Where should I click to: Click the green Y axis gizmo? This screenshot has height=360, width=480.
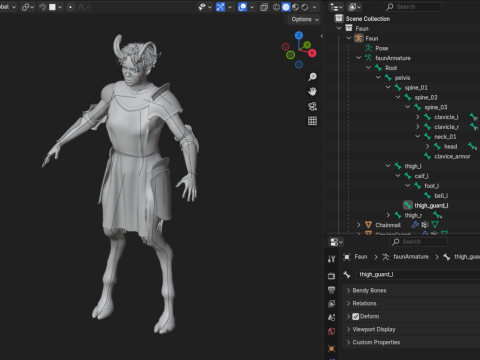pos(307,45)
